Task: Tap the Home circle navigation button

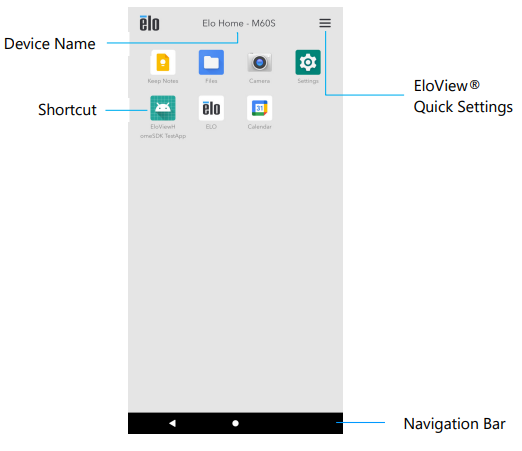Action: coord(235,423)
